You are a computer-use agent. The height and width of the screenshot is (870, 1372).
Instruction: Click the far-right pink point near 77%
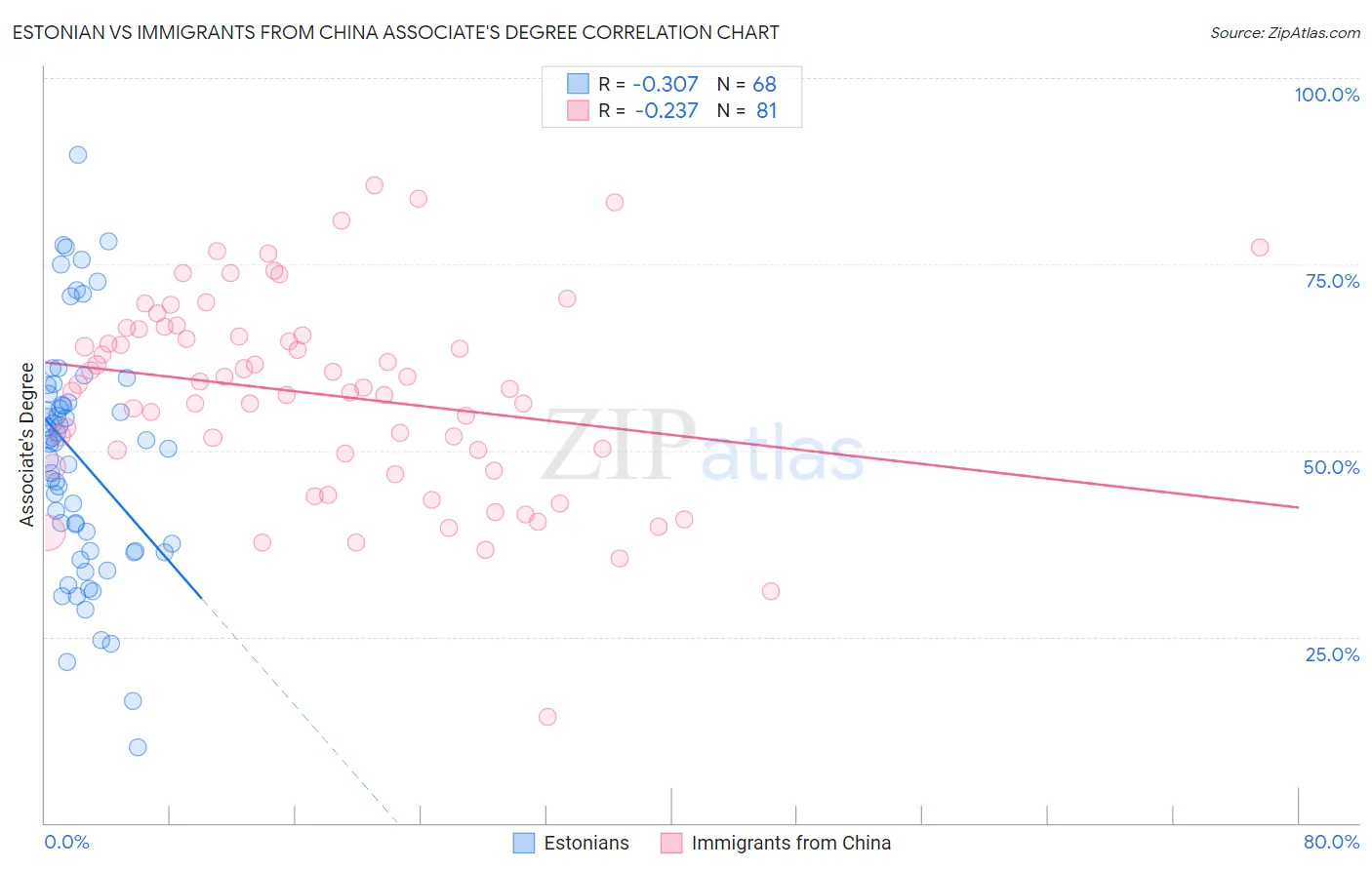click(x=1260, y=248)
